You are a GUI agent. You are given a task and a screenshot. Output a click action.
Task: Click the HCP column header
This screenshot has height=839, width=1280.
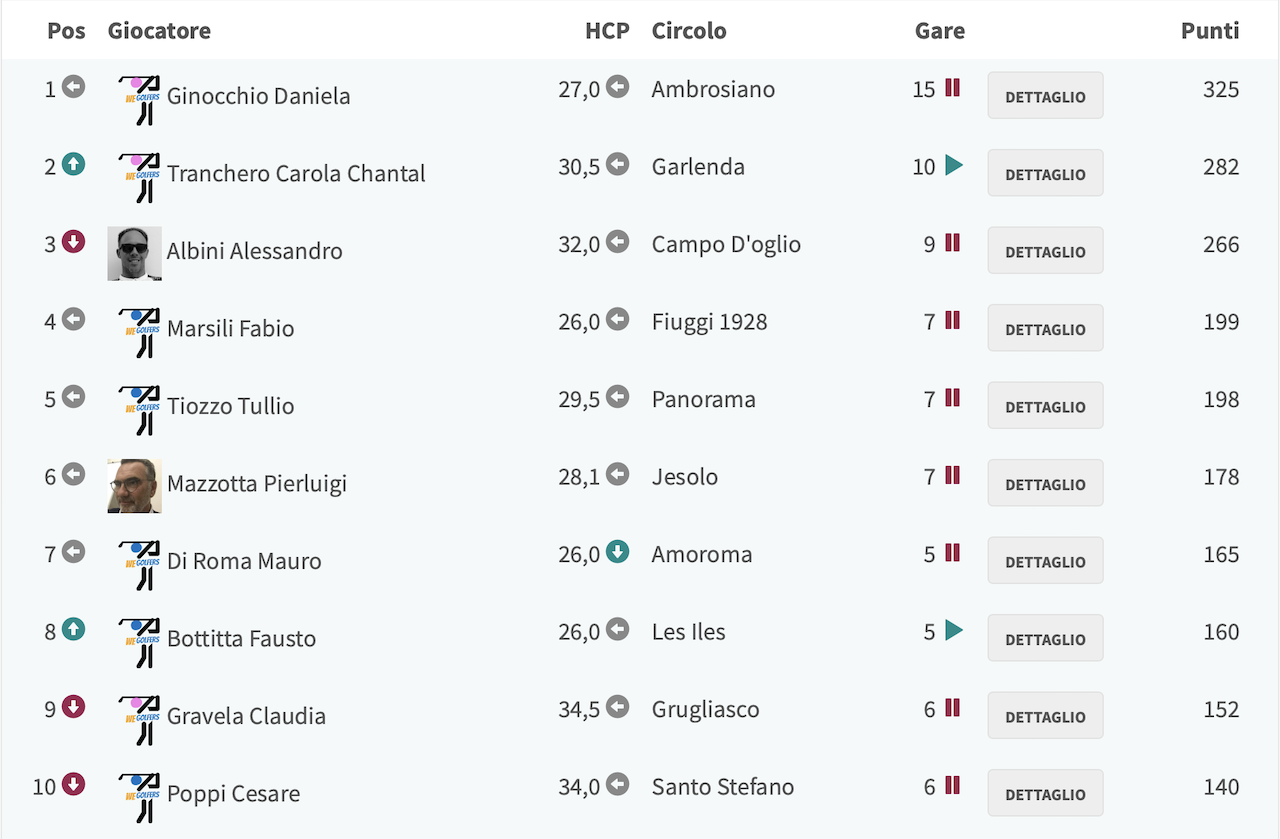[607, 30]
